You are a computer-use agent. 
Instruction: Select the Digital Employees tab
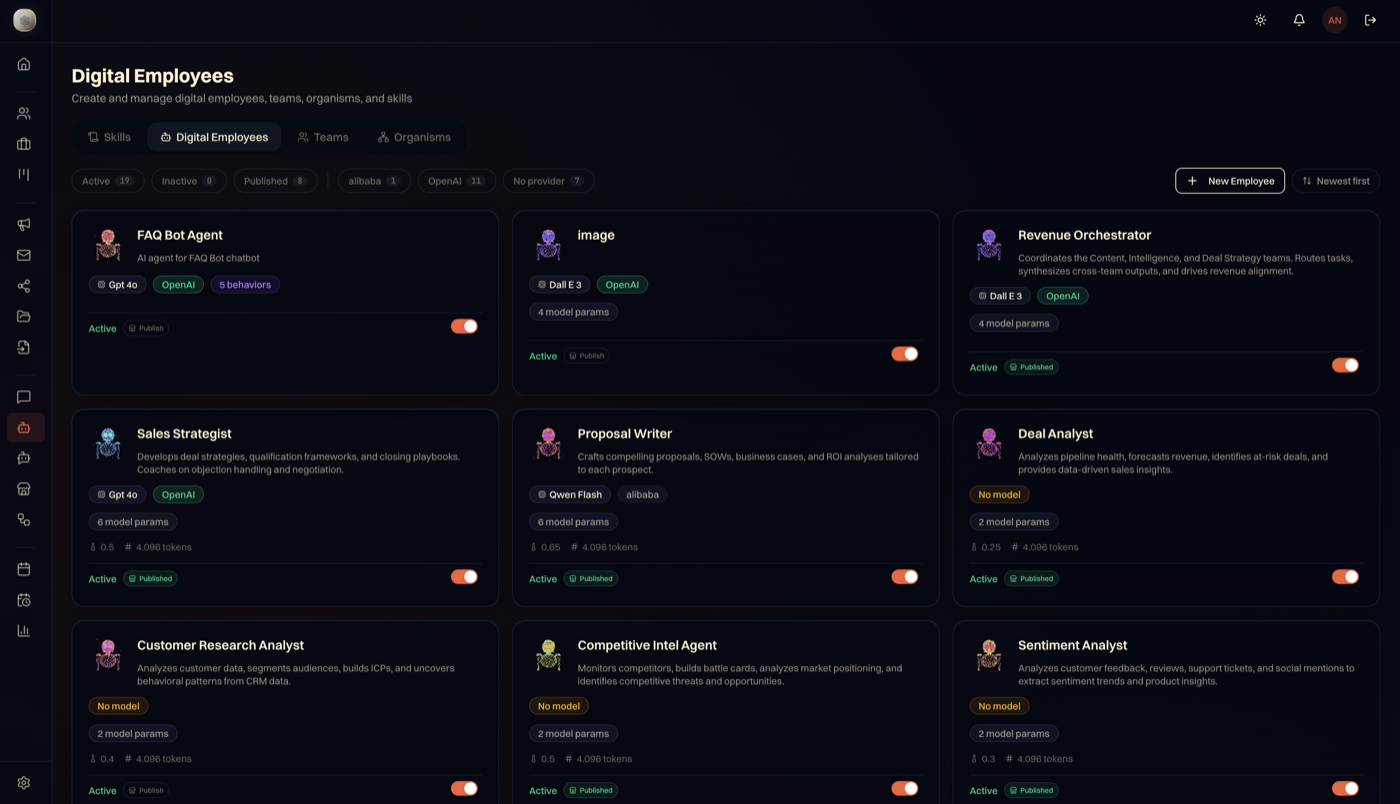tap(214, 137)
